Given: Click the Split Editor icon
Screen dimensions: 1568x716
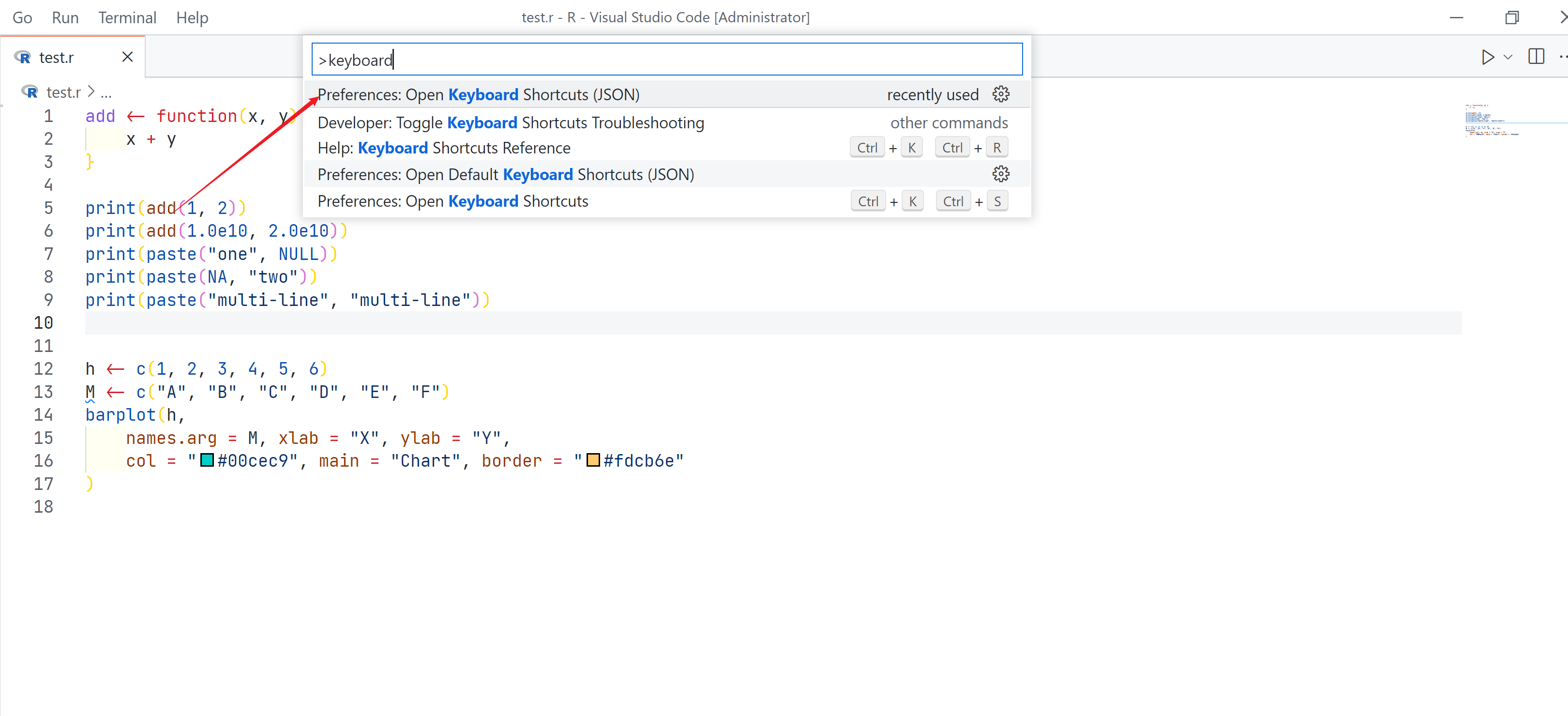Looking at the screenshot, I should (1536, 57).
